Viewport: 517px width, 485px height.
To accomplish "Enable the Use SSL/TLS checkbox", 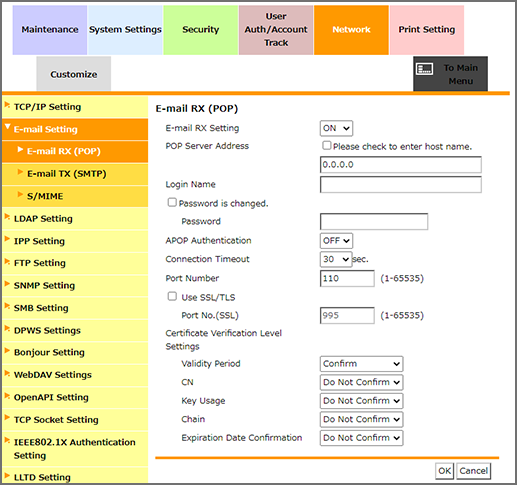I will coord(172,296).
